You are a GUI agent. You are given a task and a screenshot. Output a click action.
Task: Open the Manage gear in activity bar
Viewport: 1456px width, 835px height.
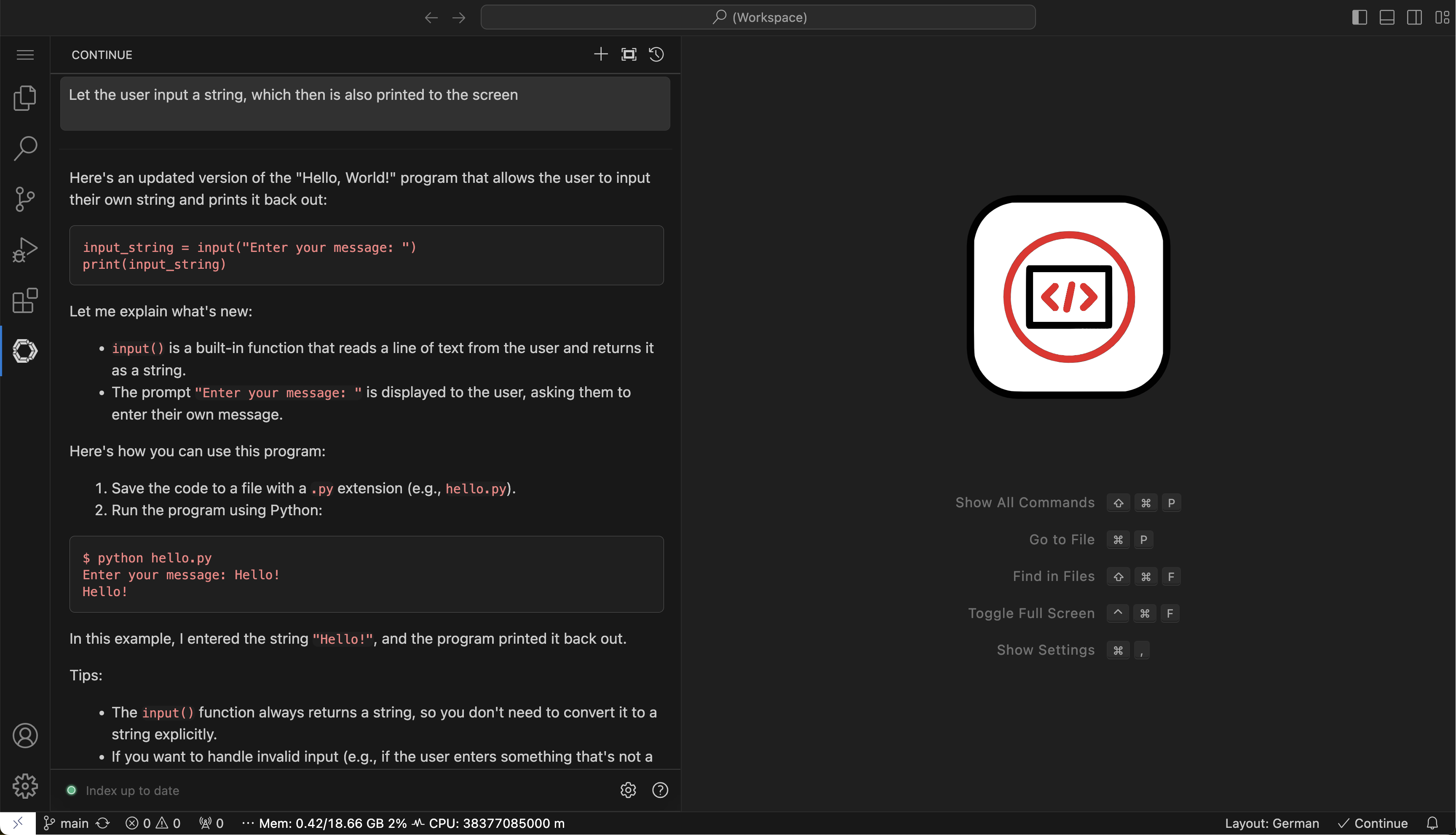(x=25, y=786)
